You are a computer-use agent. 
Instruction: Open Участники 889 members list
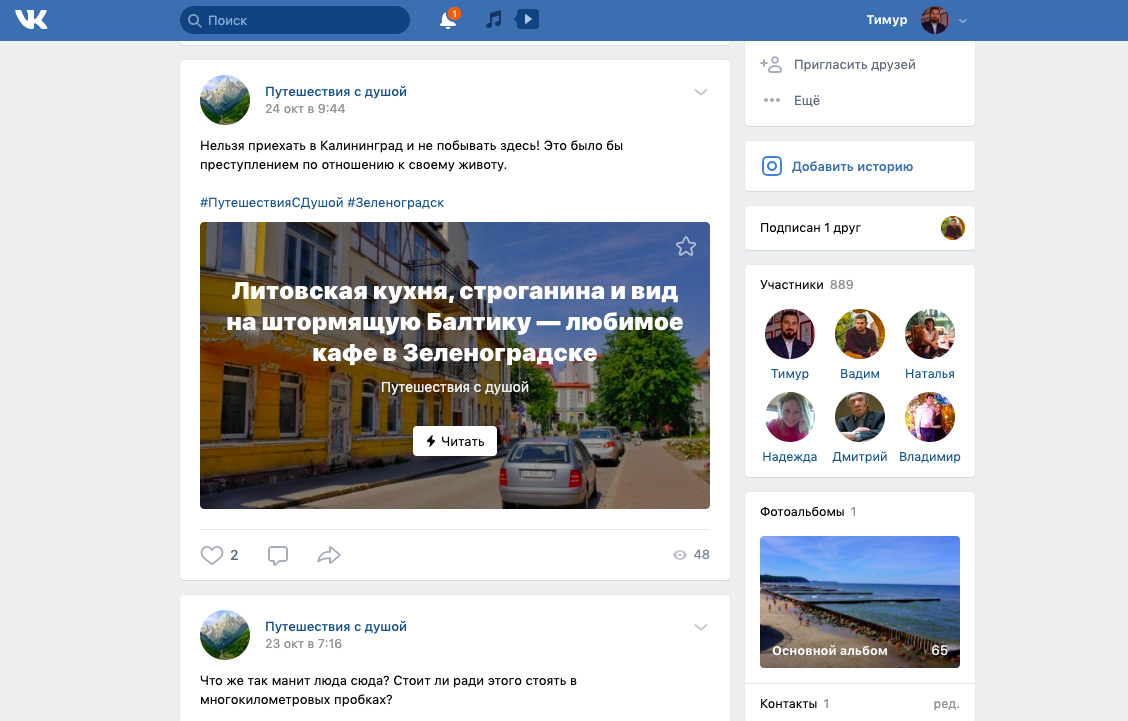tap(806, 285)
